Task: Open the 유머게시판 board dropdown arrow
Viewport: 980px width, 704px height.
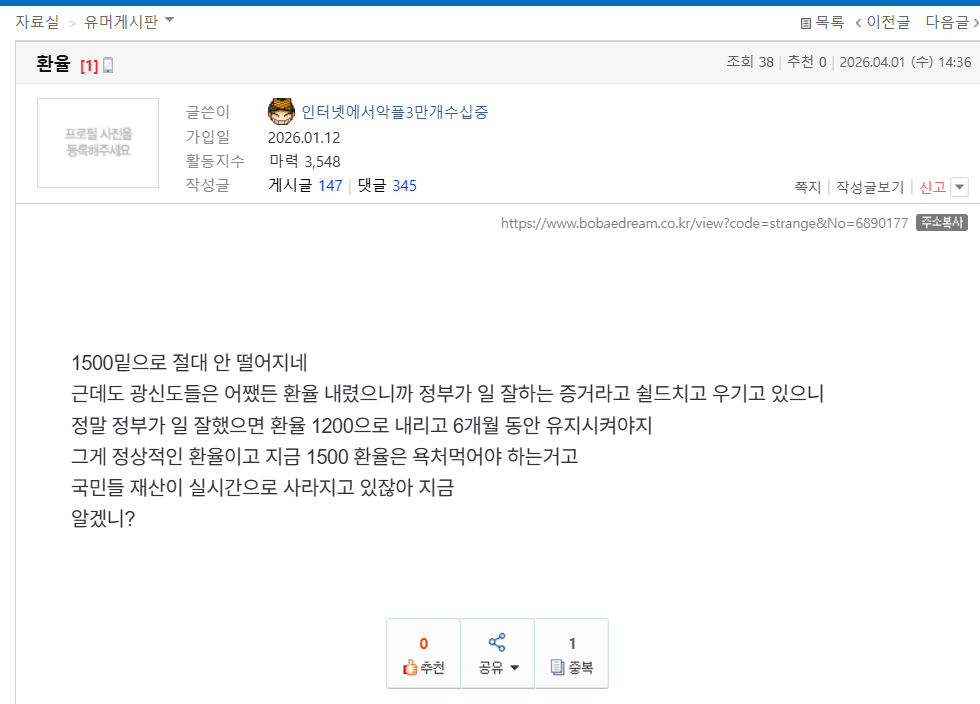Action: pos(169,20)
